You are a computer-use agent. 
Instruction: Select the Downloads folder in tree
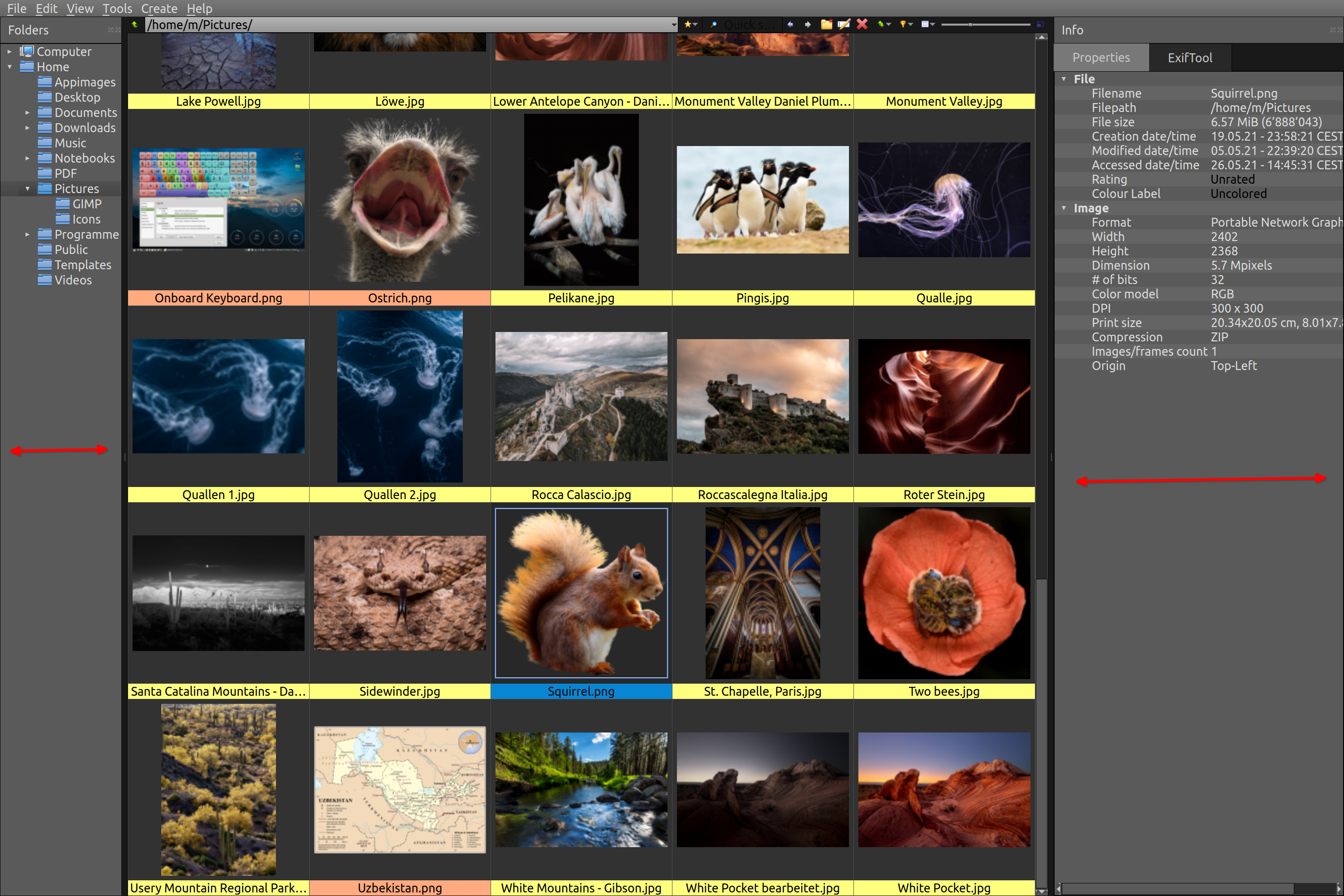[x=85, y=128]
